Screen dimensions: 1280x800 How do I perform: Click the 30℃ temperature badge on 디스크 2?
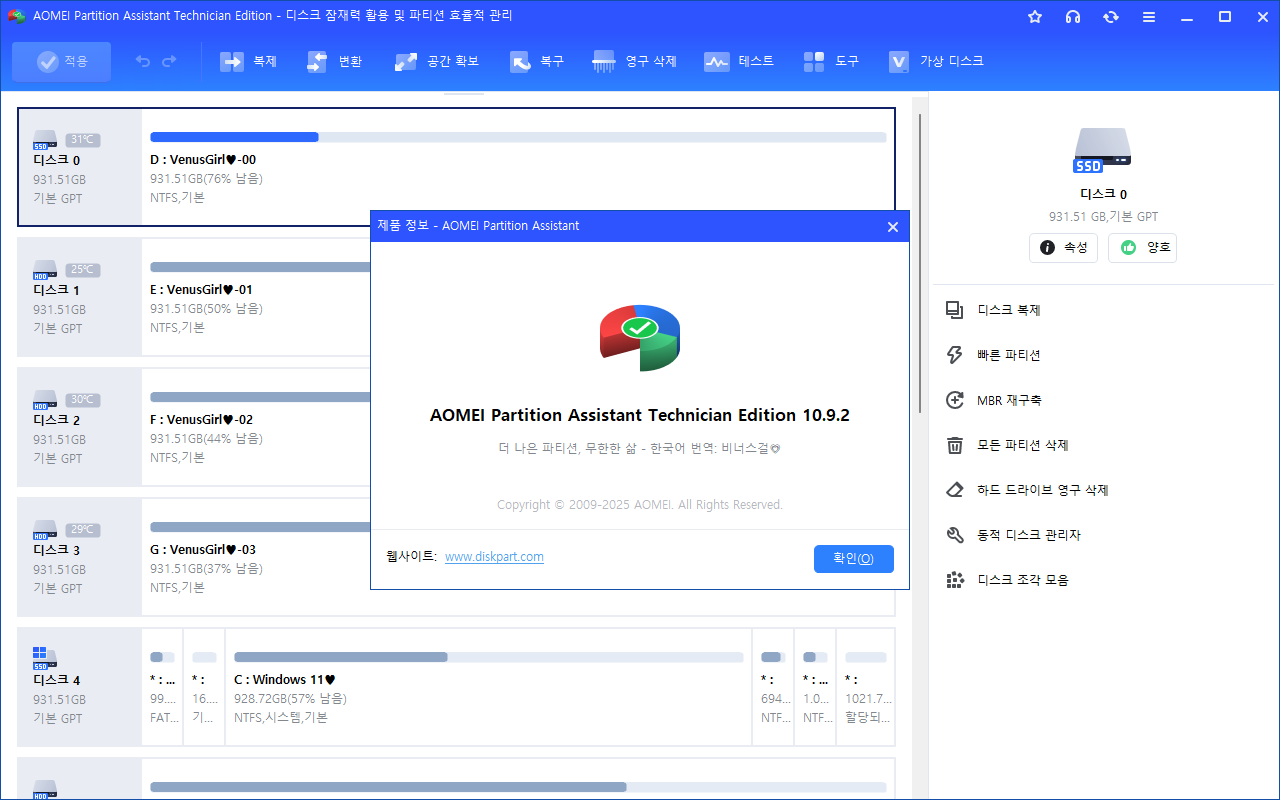(83, 400)
